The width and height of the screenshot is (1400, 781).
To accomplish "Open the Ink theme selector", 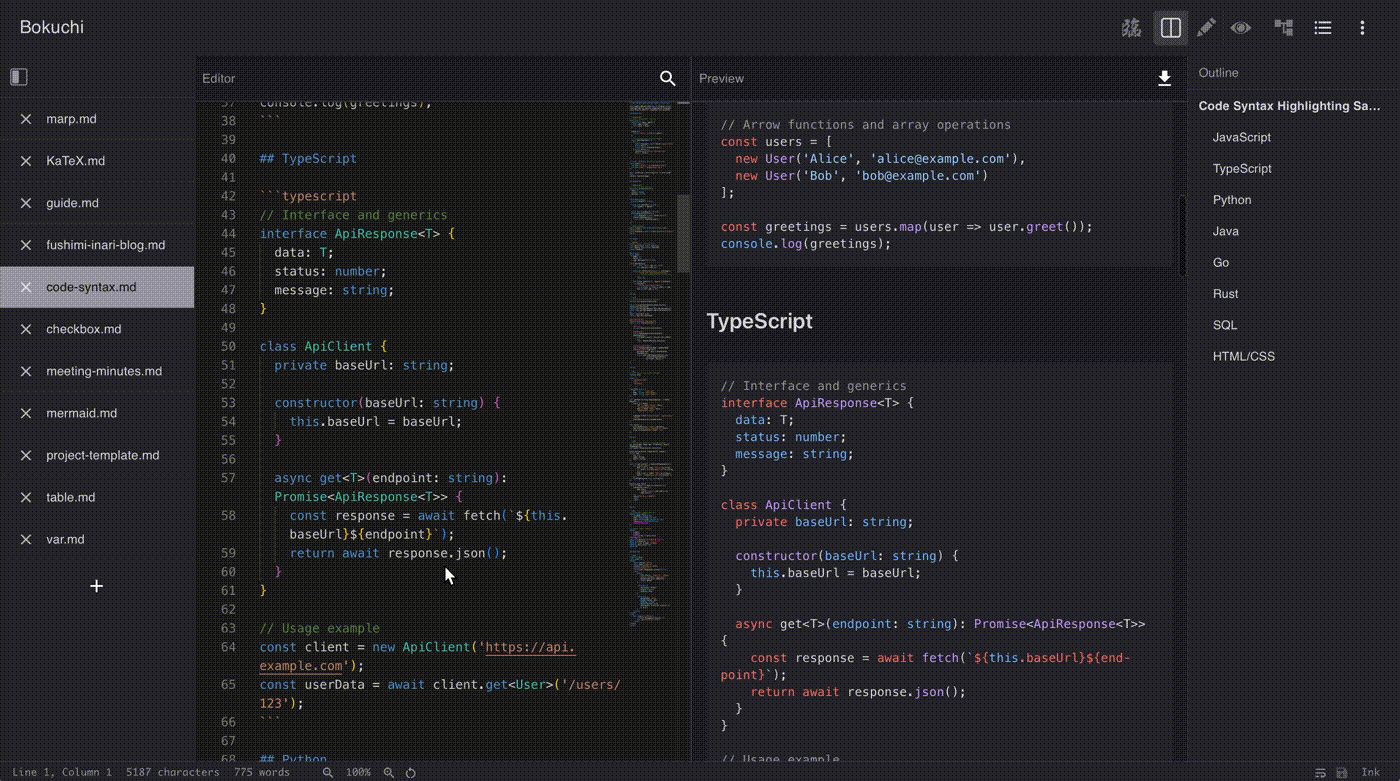I will coord(1370,772).
